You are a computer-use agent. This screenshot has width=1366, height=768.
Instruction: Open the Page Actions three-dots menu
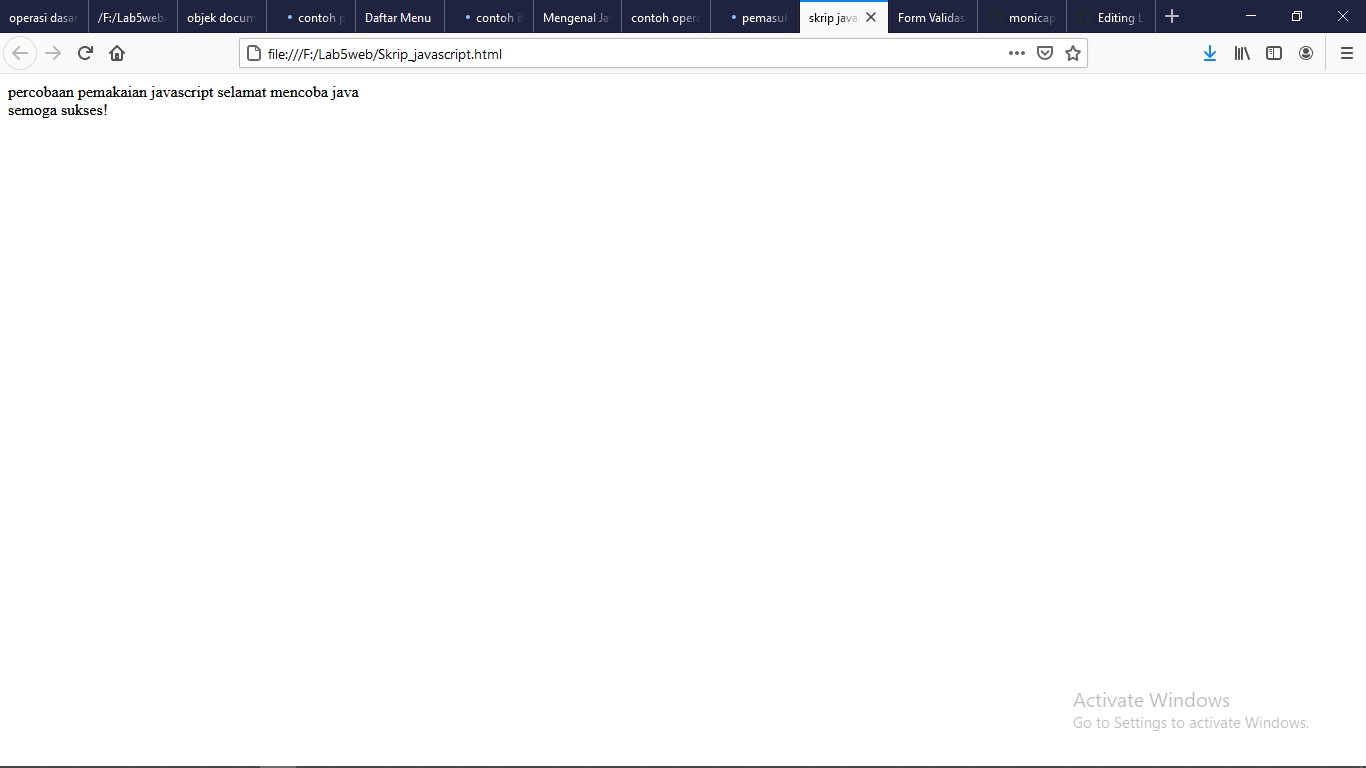click(x=1016, y=52)
